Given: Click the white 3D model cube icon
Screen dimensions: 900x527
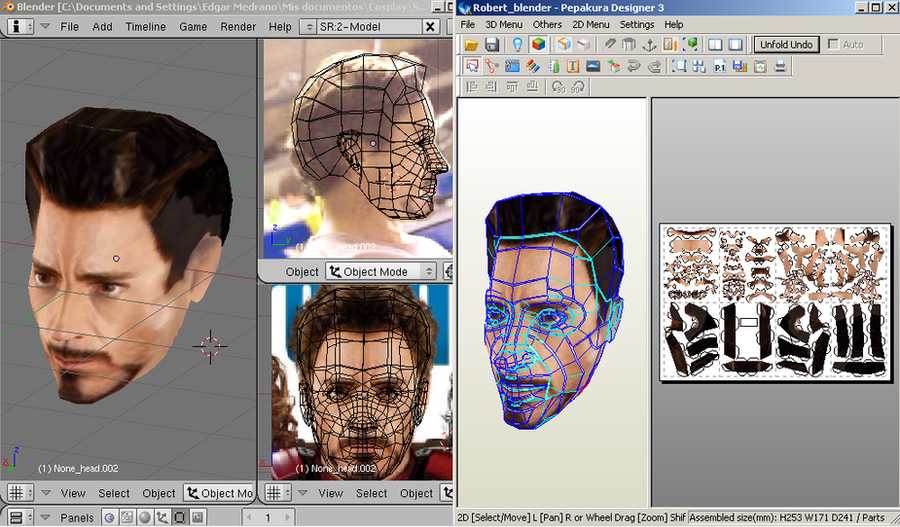Looking at the screenshot, I should click(x=584, y=45).
